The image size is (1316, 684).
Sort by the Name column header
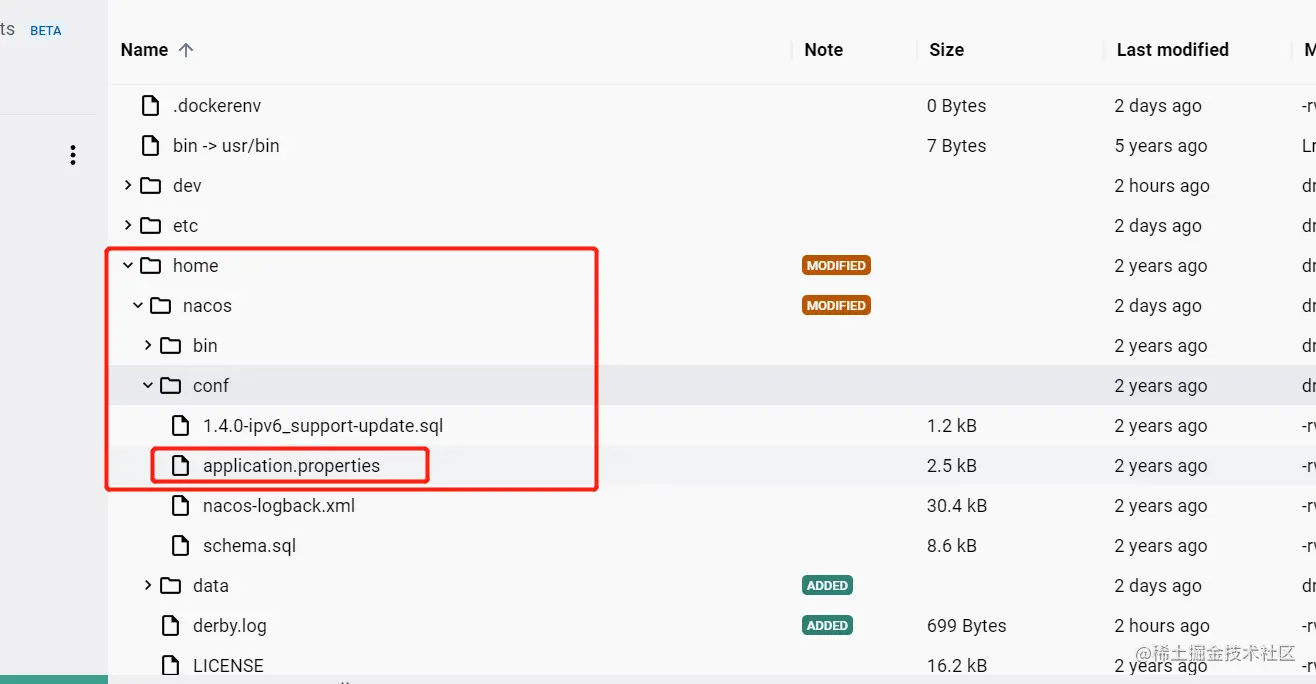pos(144,50)
